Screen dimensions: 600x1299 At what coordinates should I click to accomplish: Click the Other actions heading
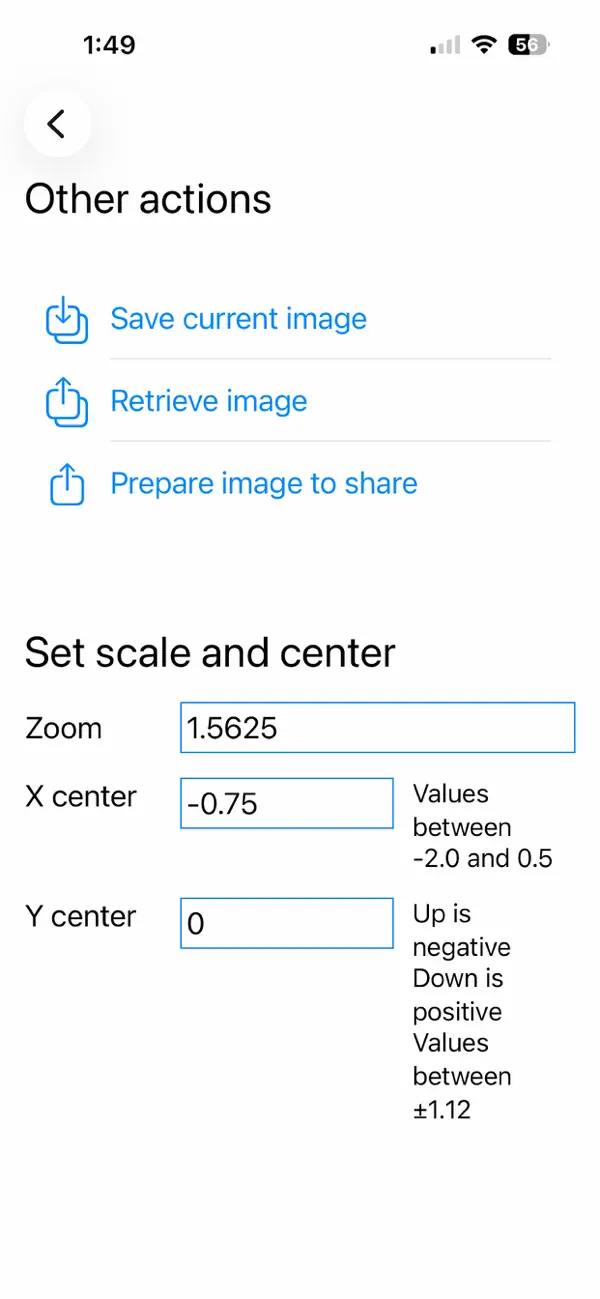coord(148,199)
